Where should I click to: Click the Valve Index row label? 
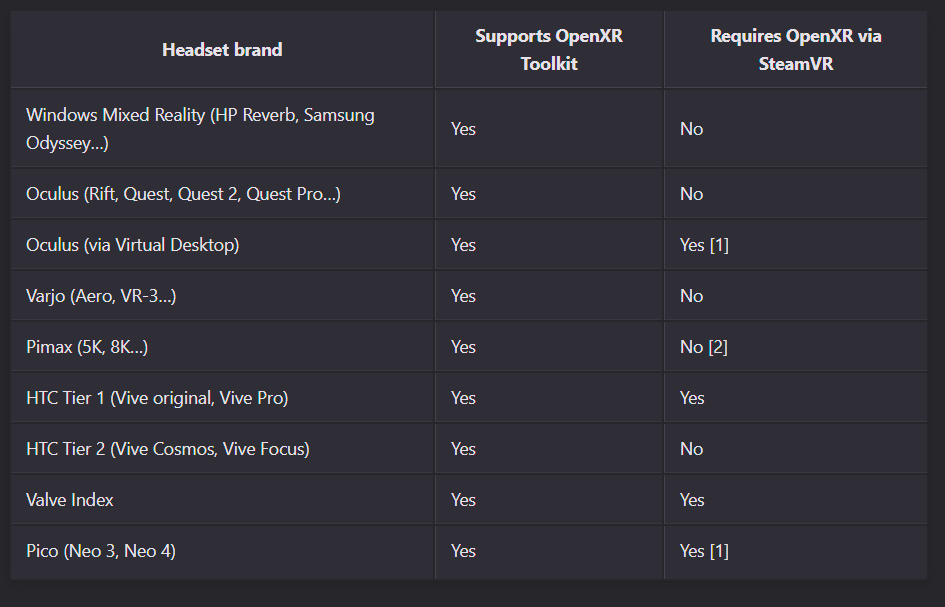pos(70,500)
